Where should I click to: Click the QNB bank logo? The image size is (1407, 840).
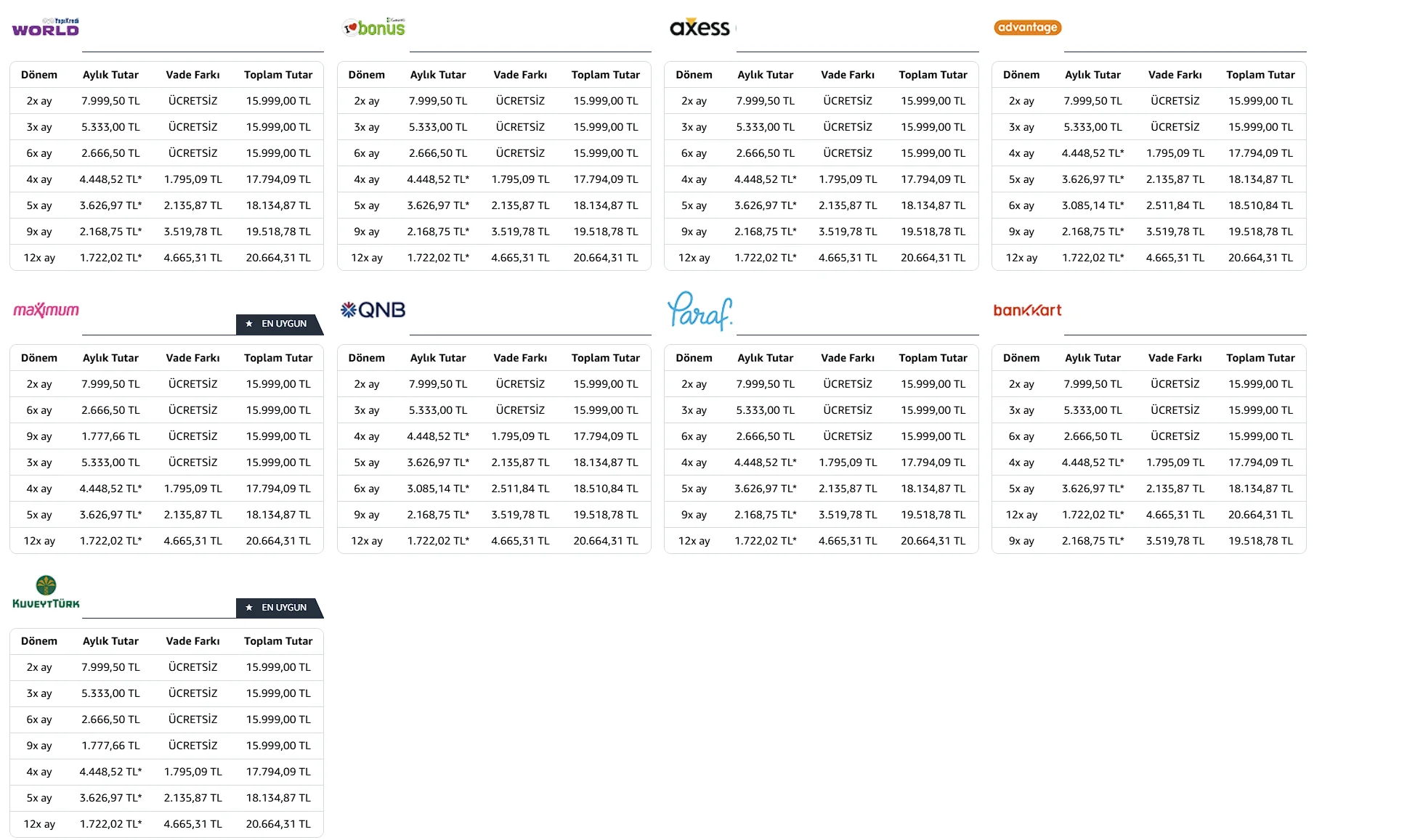[x=373, y=310]
